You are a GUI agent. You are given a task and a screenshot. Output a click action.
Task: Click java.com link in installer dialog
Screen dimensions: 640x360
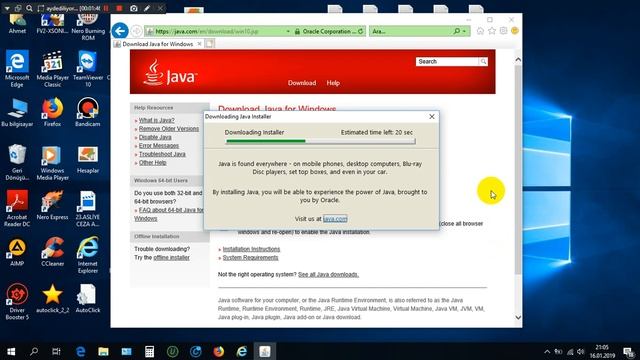(335, 219)
